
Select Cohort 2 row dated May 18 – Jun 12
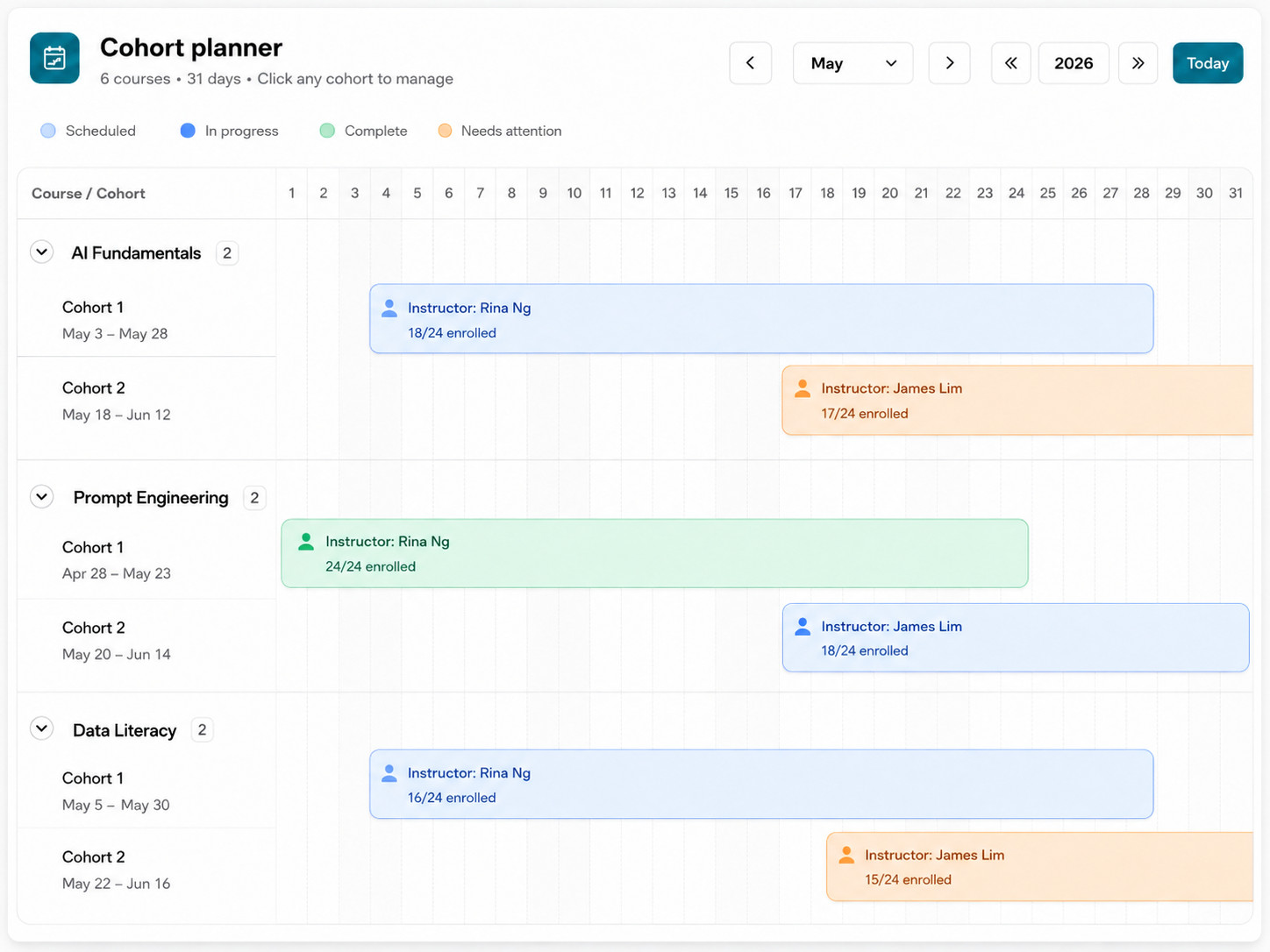146,401
